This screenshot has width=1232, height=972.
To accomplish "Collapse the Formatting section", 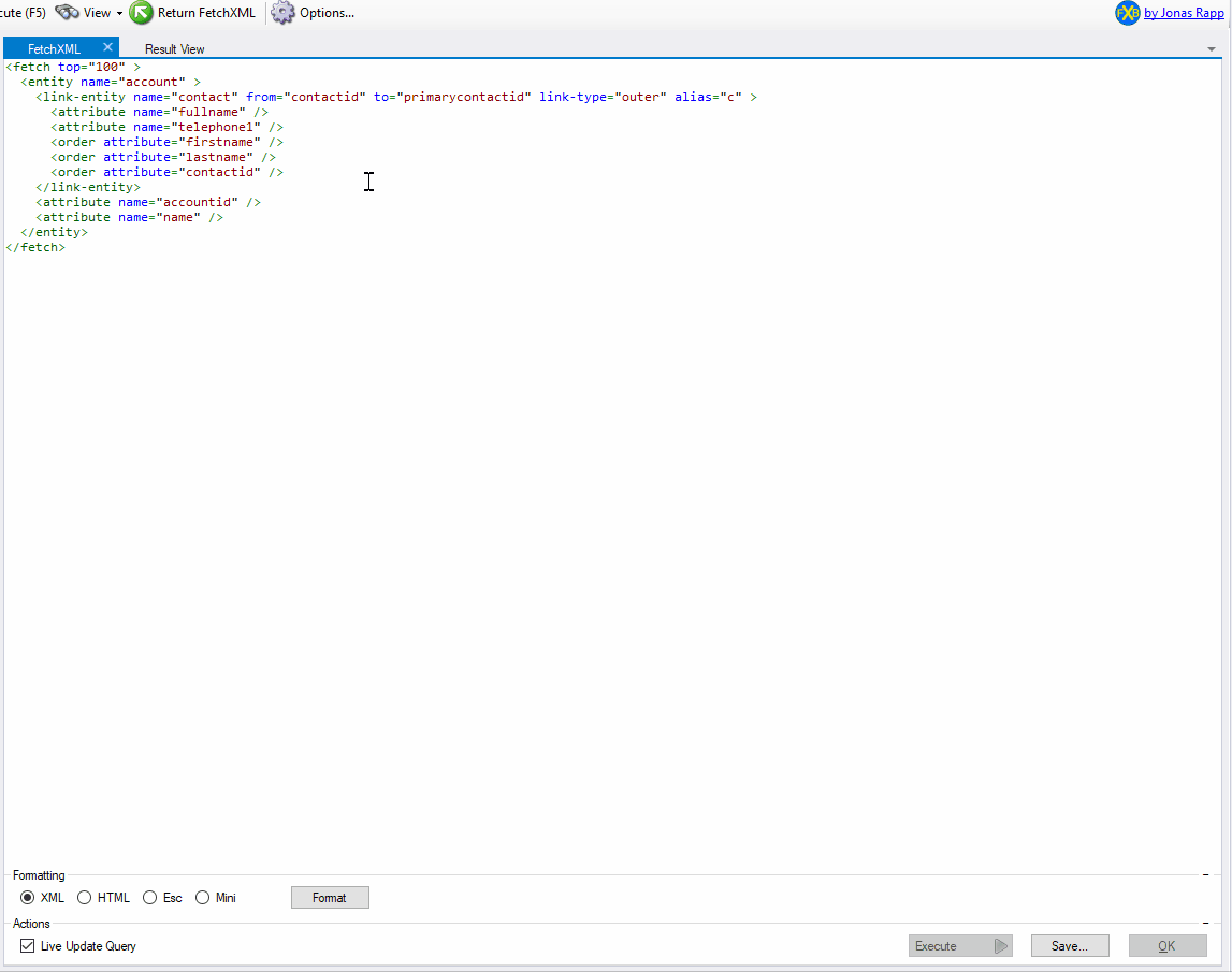I will [1205, 875].
